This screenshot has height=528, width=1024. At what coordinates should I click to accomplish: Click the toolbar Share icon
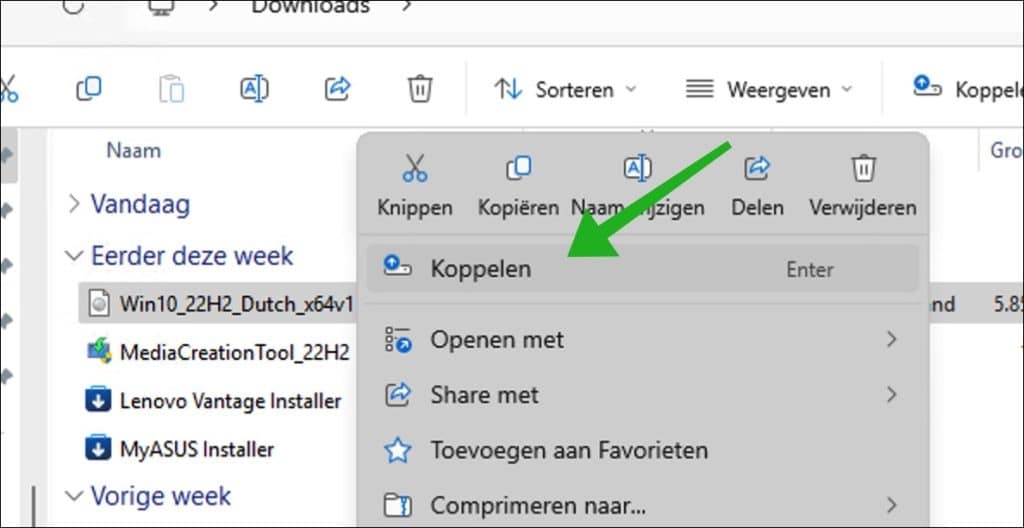click(338, 88)
